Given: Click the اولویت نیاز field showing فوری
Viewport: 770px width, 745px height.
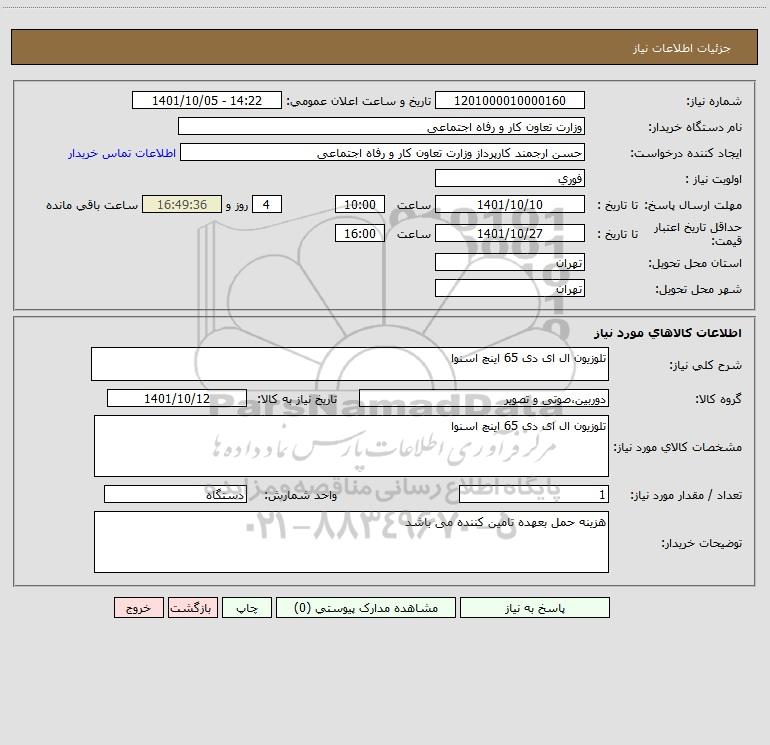Looking at the screenshot, I should 510,178.
